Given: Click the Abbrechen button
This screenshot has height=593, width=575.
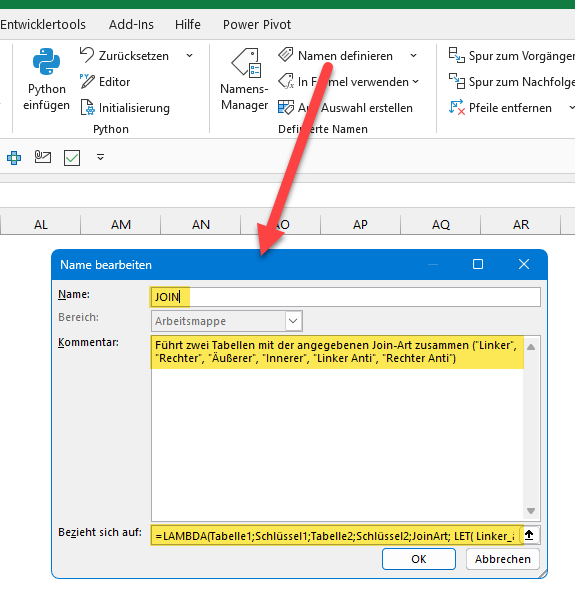Looking at the screenshot, I should (503, 559).
